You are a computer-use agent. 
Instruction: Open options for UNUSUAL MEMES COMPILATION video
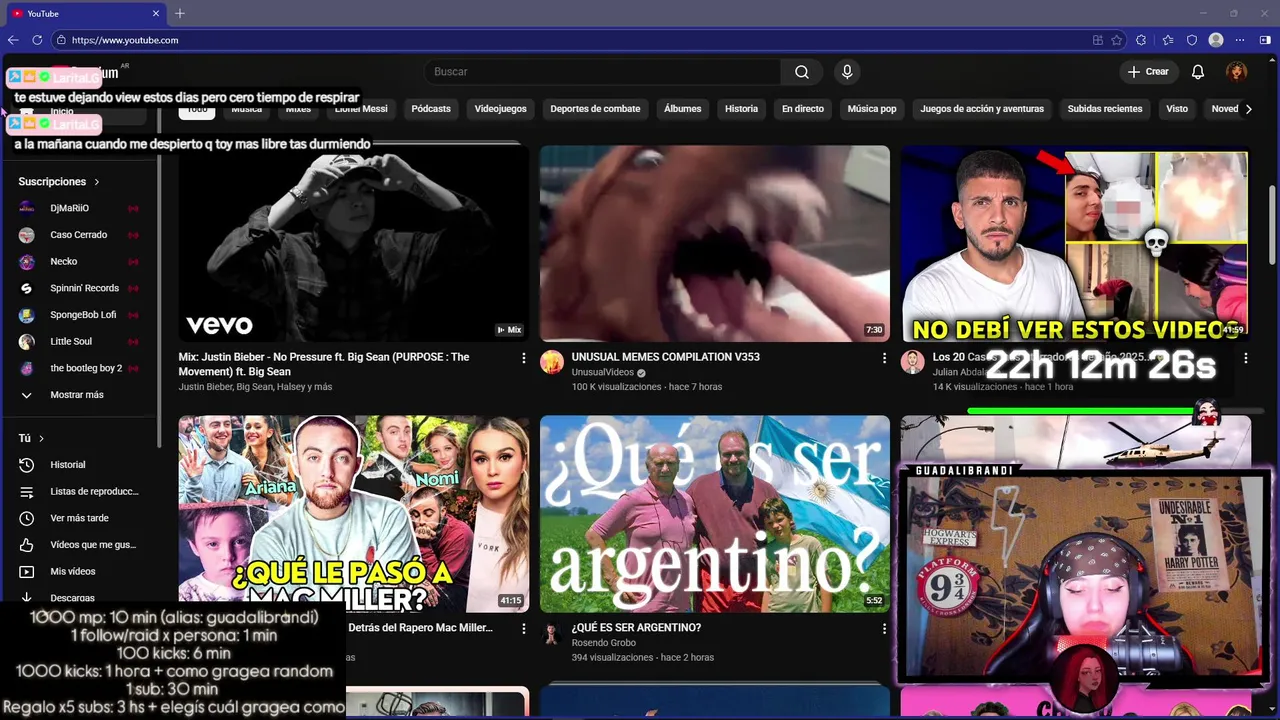click(x=884, y=358)
